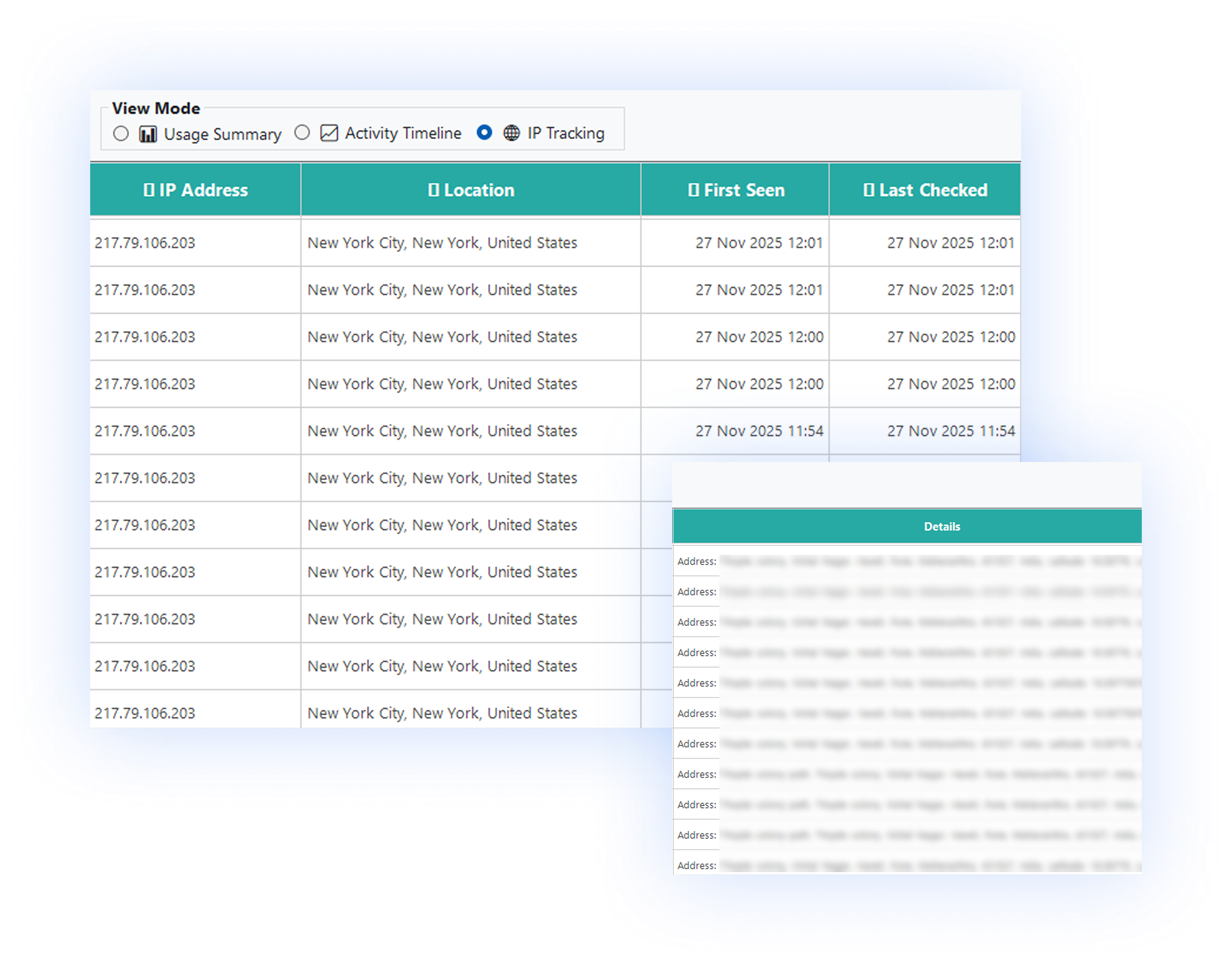The image size is (1232, 965).
Task: Click the Activity Timeline line chart icon
Action: (x=329, y=133)
